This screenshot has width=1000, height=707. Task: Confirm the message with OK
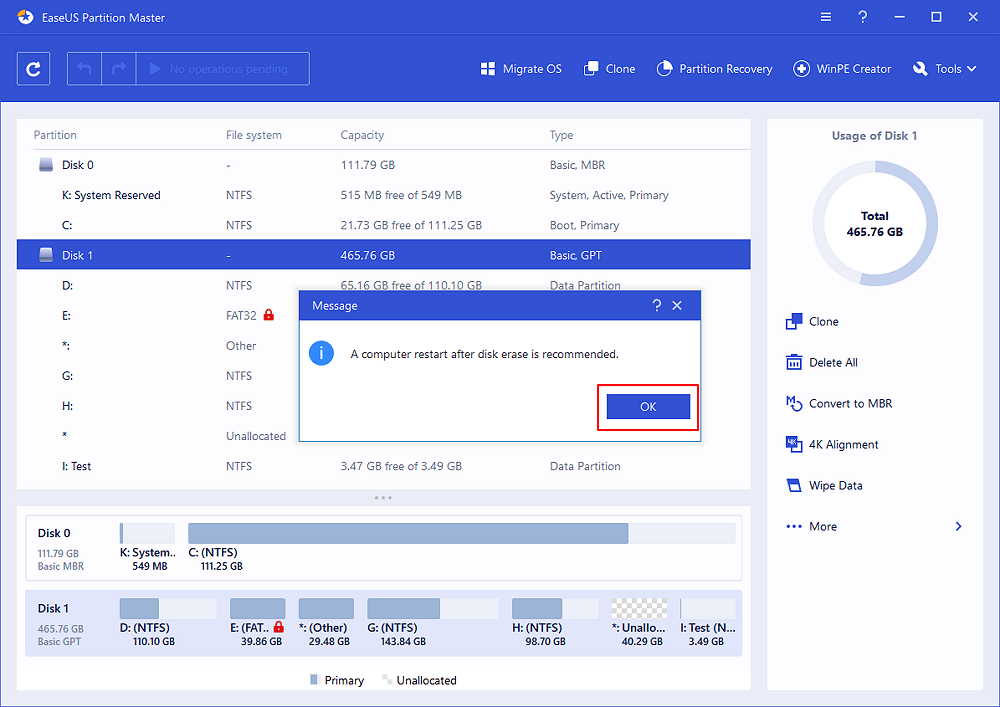[648, 407]
